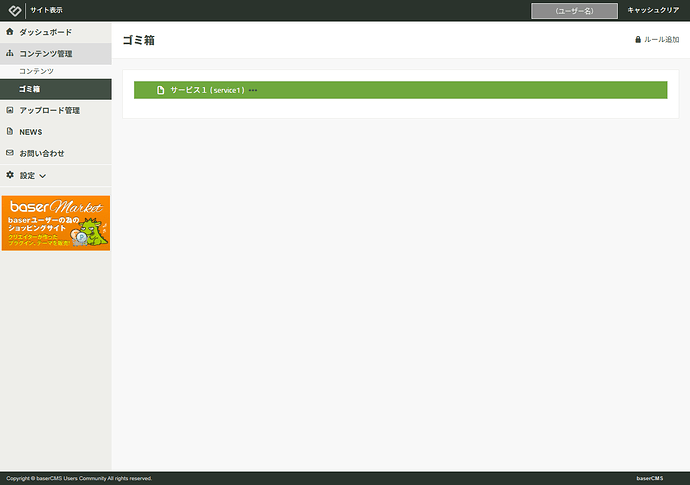Click the baserCMS logo icon

tap(15, 10)
